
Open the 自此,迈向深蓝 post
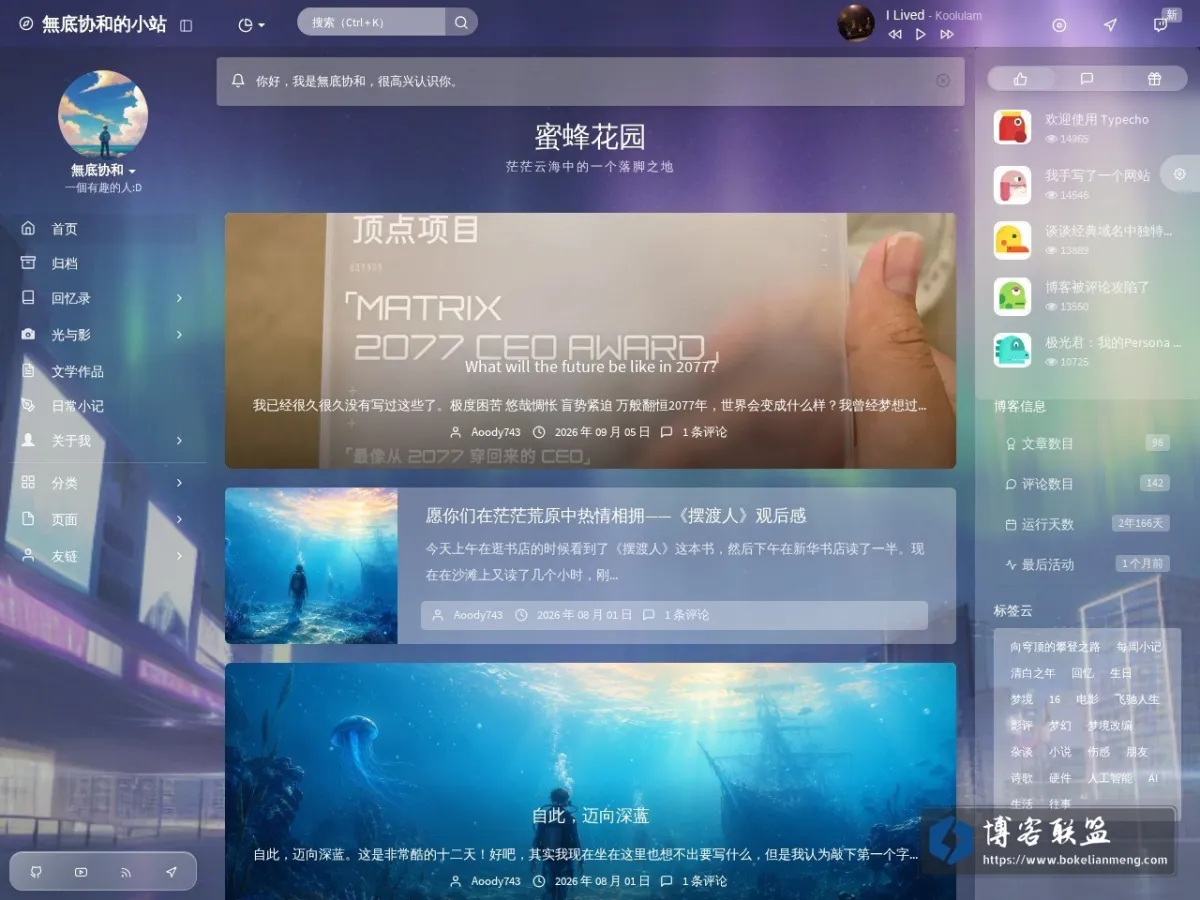tap(591, 816)
